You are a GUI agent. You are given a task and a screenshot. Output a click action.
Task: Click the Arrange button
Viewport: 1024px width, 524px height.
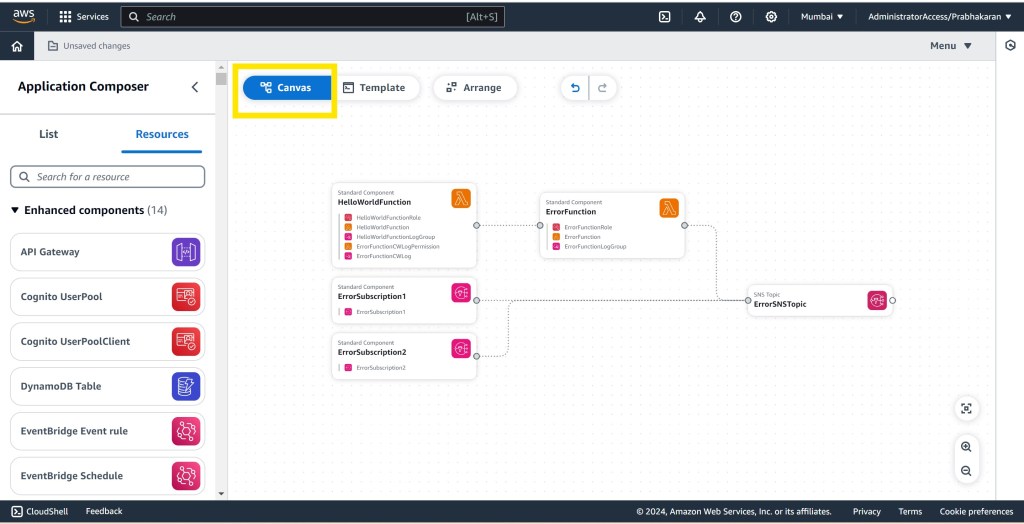click(x=474, y=88)
